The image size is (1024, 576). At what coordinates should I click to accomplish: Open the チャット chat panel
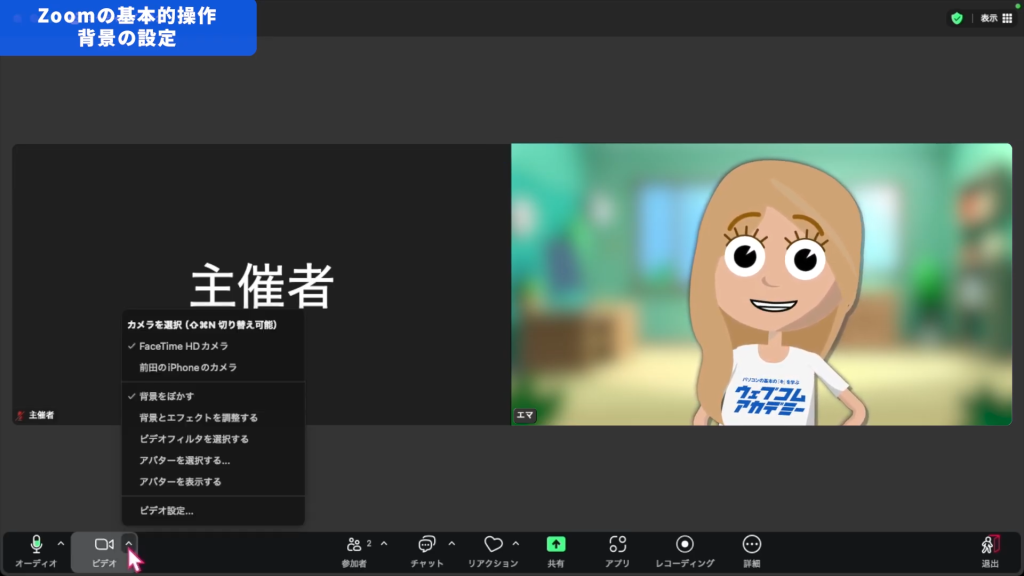point(427,545)
